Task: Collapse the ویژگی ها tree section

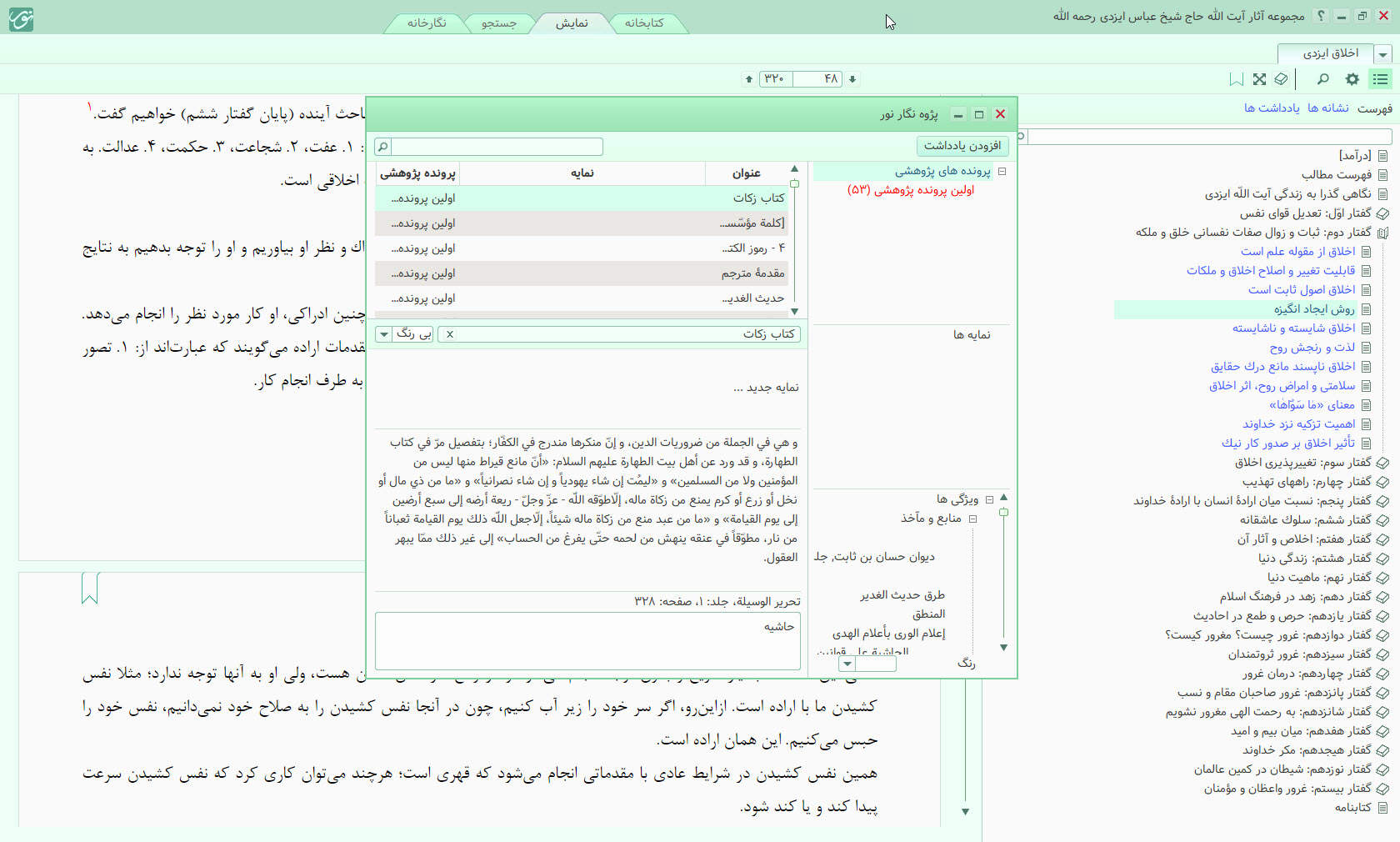Action: point(989,499)
